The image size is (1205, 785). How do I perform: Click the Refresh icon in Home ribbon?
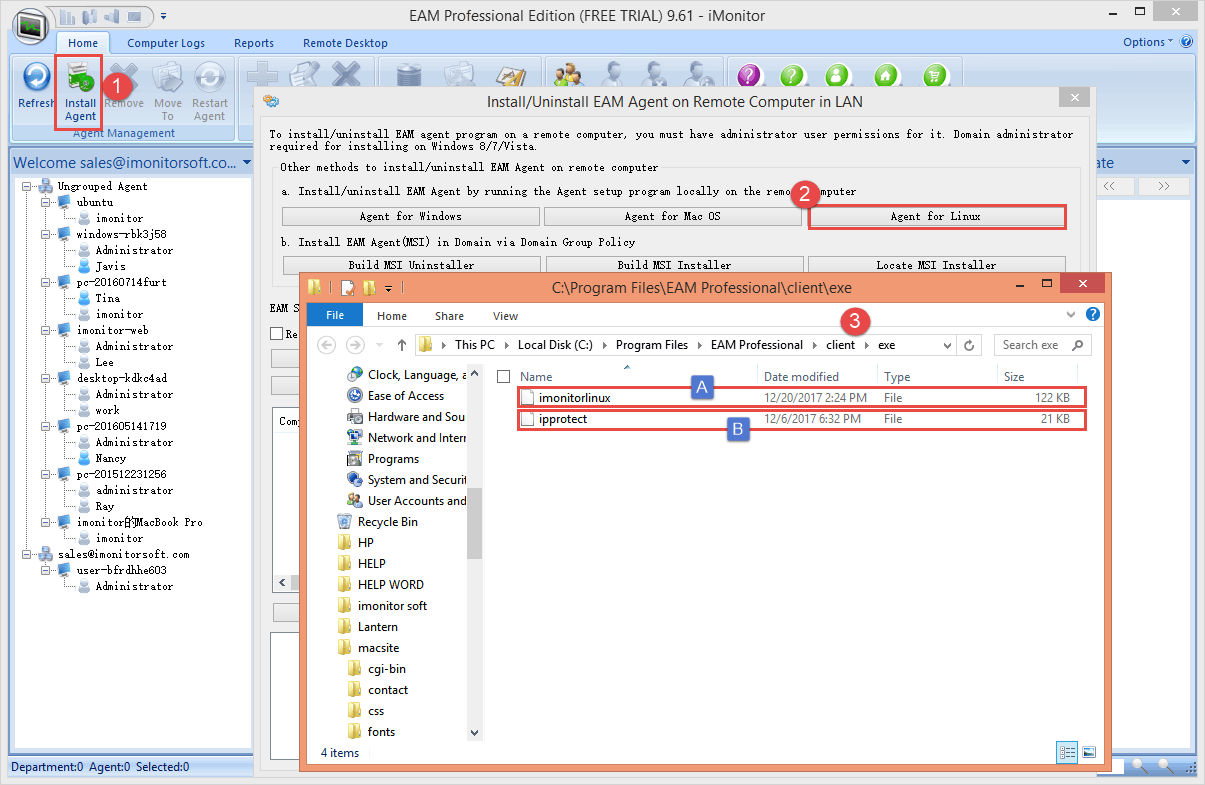pyautogui.click(x=36, y=78)
